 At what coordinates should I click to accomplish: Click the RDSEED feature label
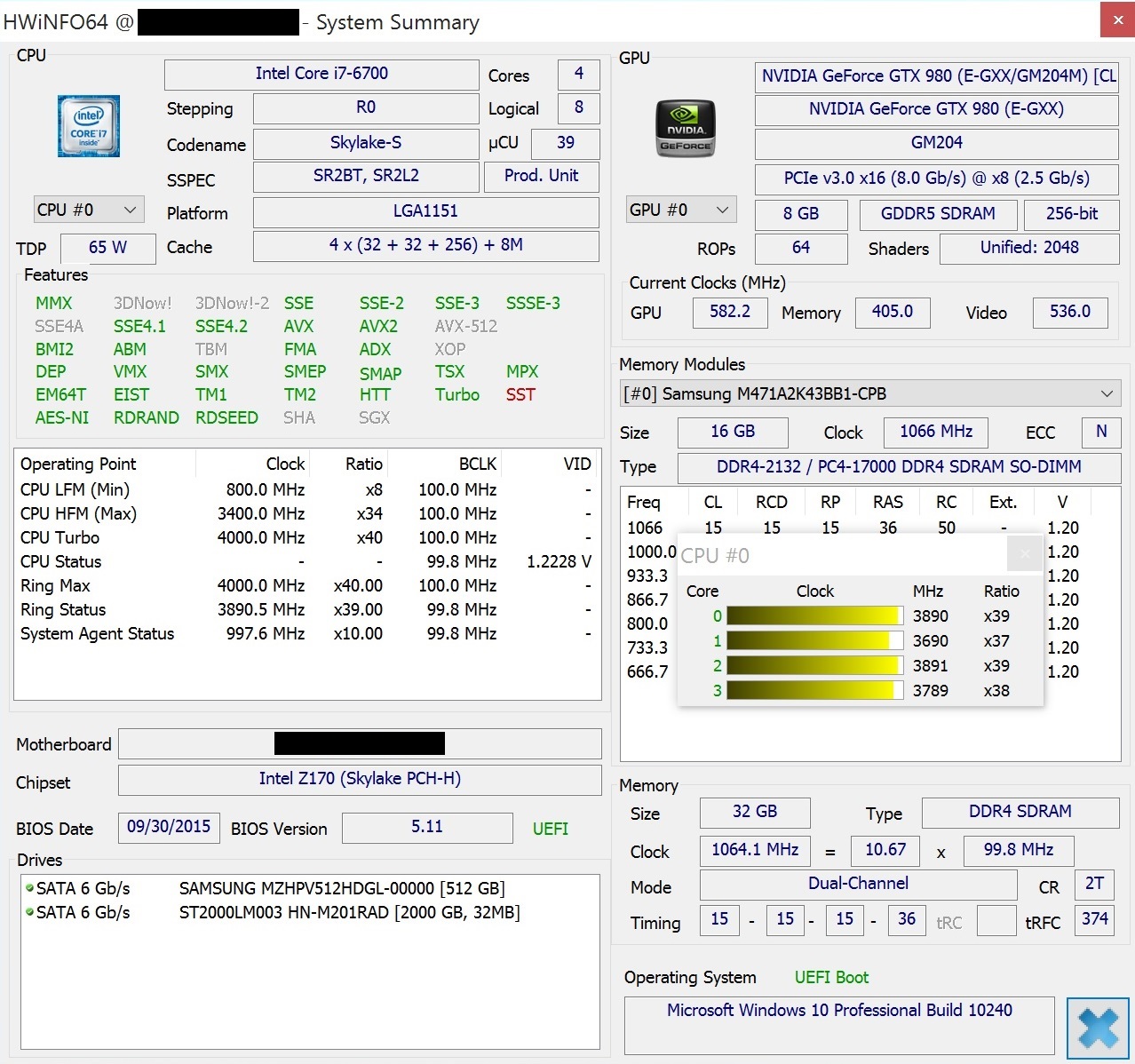pyautogui.click(x=226, y=417)
